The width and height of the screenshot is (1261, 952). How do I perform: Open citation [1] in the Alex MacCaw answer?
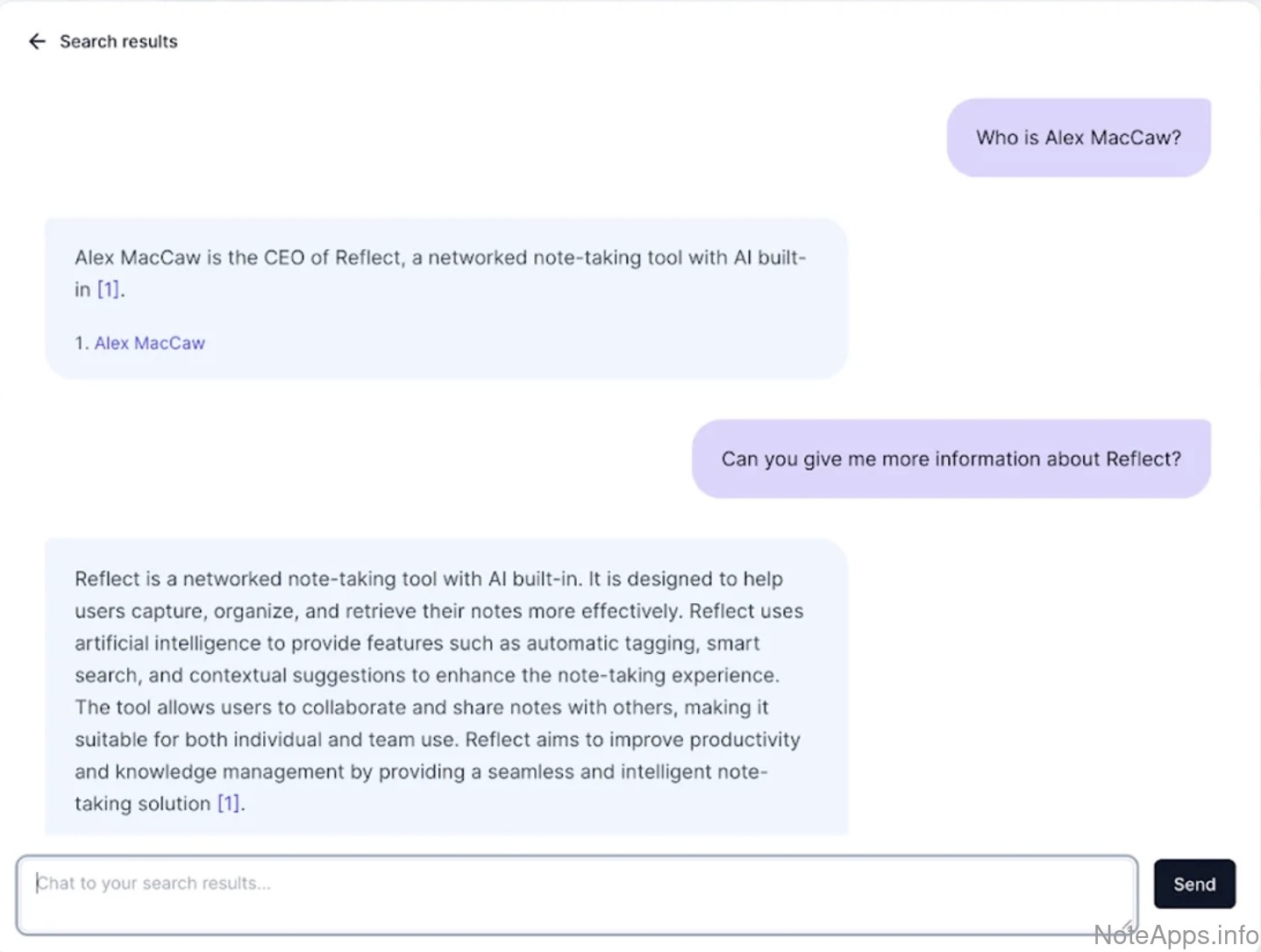pyautogui.click(x=108, y=289)
